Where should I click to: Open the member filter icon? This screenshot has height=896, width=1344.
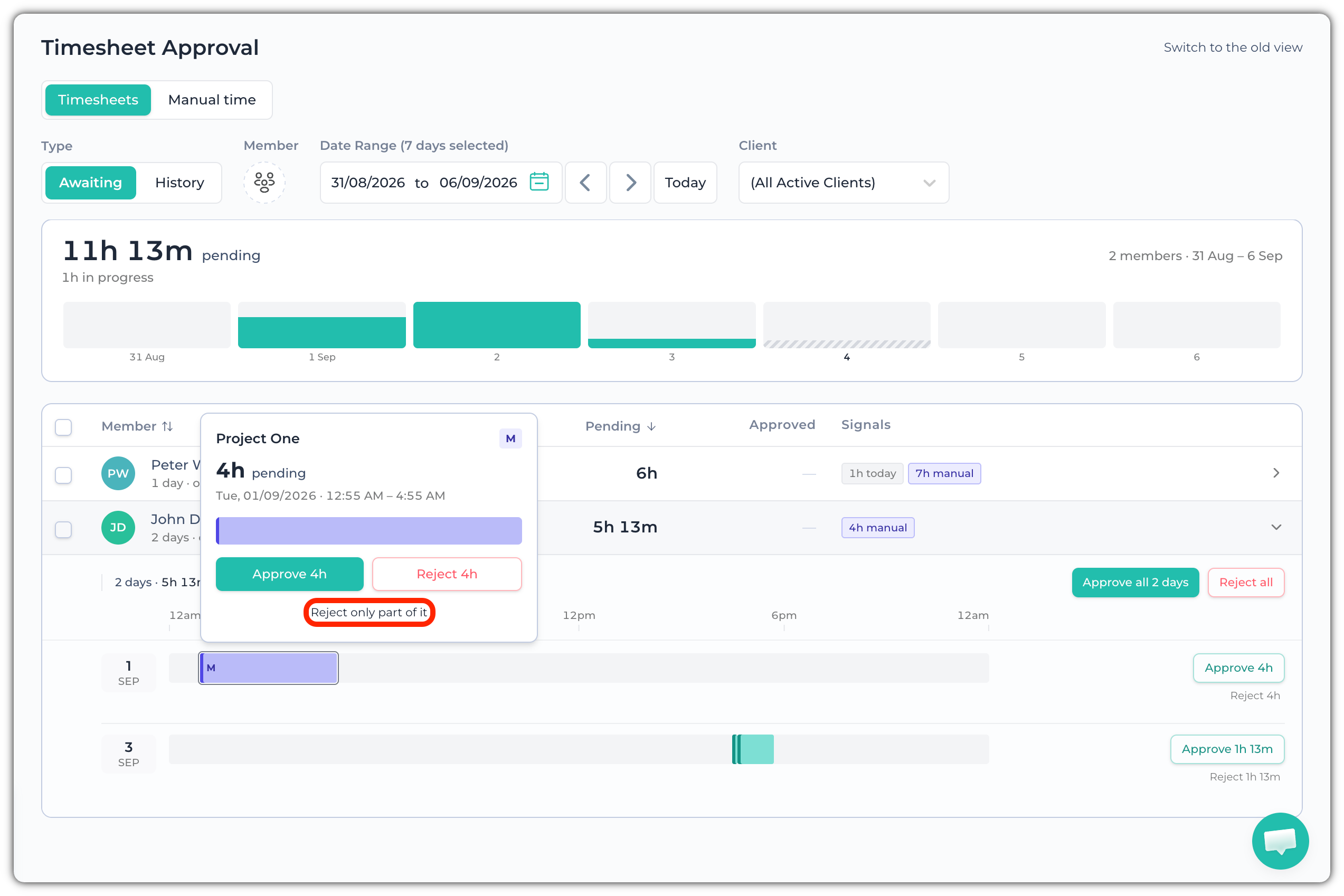[x=264, y=182]
